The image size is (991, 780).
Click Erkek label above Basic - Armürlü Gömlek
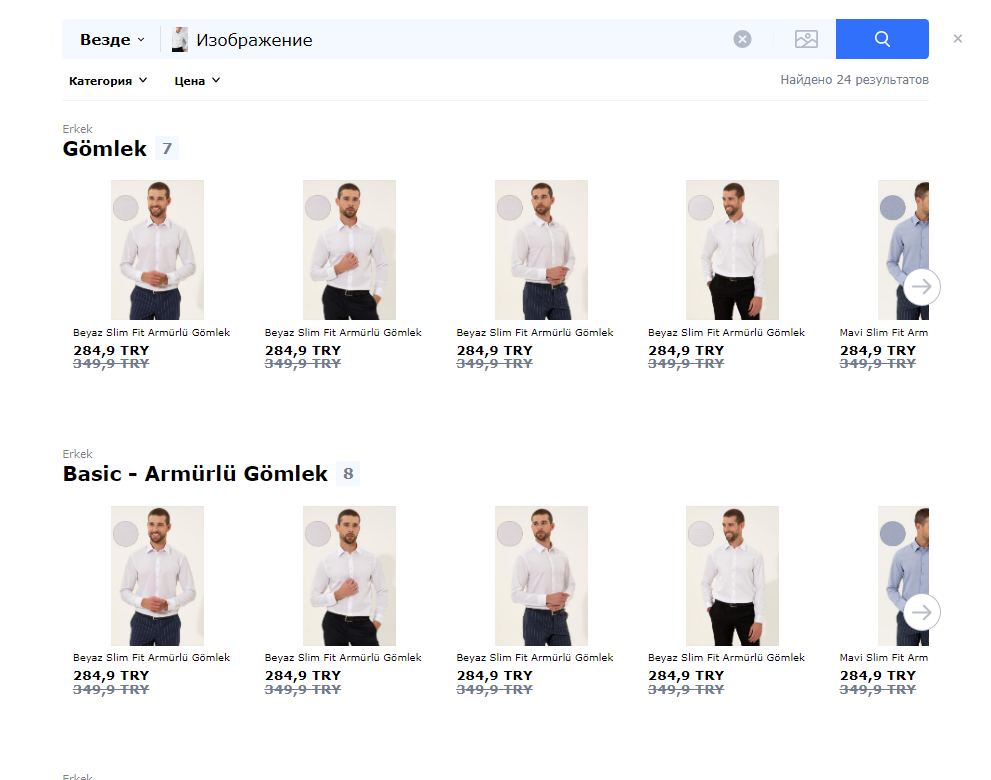point(77,454)
